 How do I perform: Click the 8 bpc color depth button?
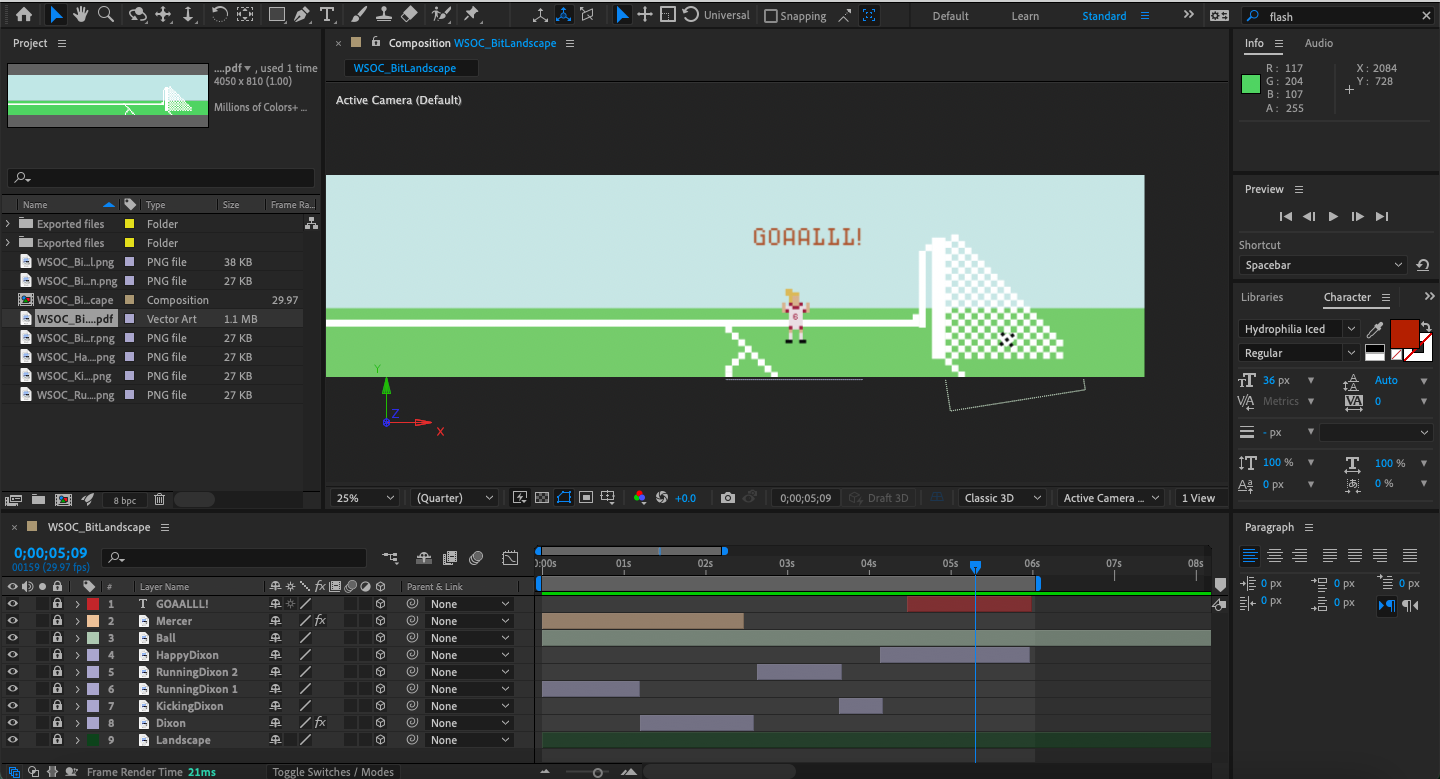tap(125, 500)
